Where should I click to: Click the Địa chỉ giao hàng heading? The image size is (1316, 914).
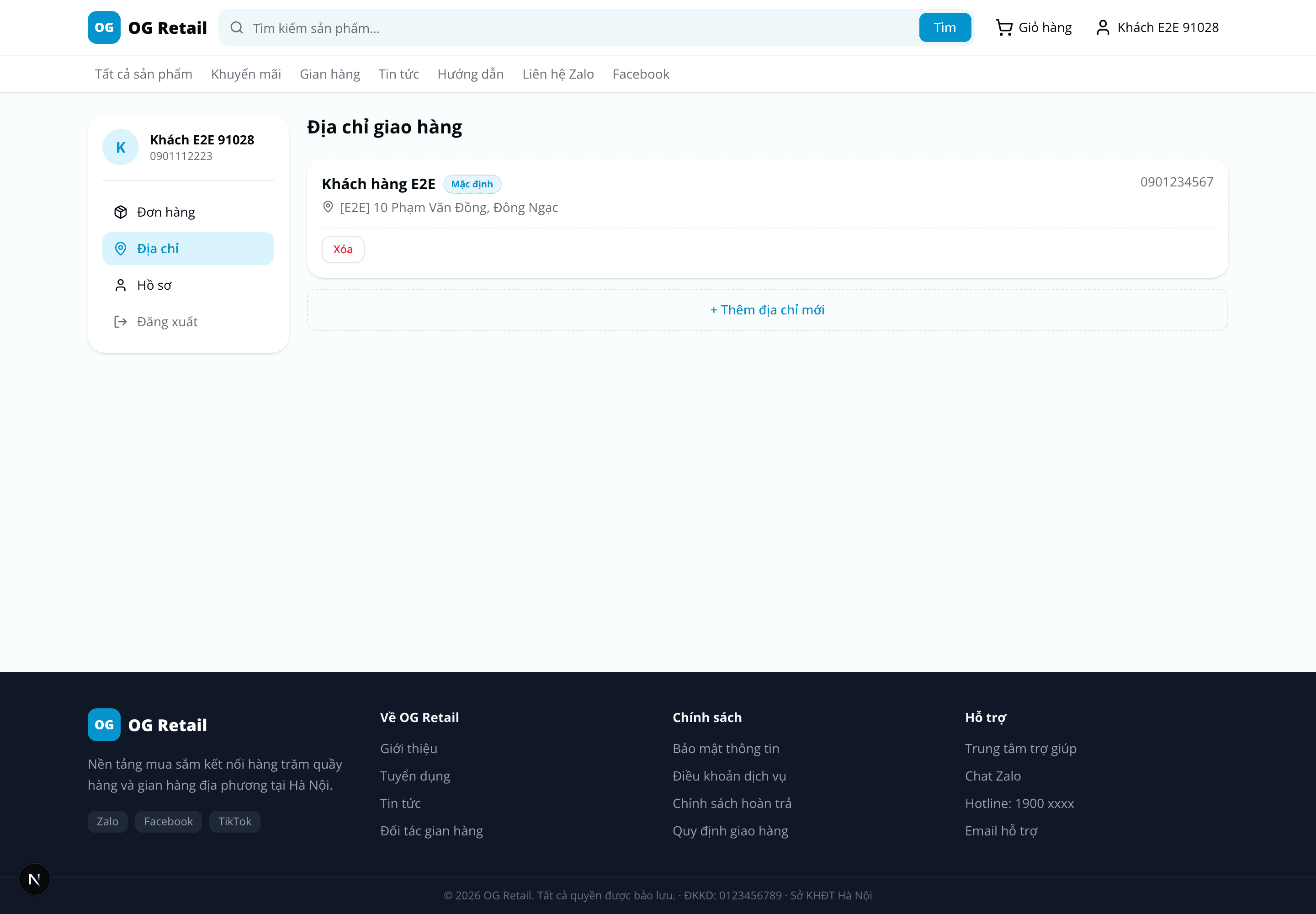(x=384, y=127)
